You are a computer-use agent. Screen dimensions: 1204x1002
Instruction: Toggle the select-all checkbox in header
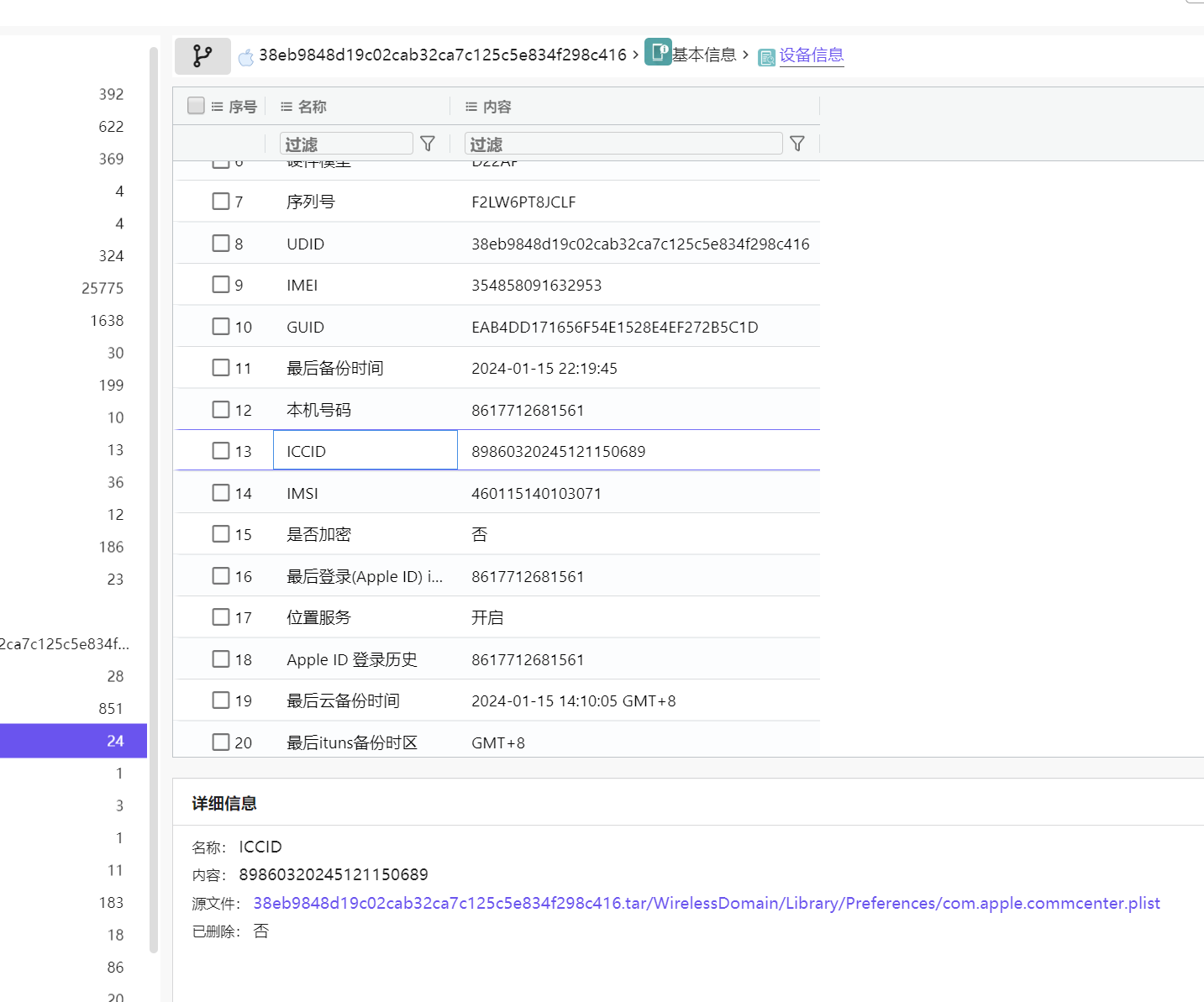[196, 105]
